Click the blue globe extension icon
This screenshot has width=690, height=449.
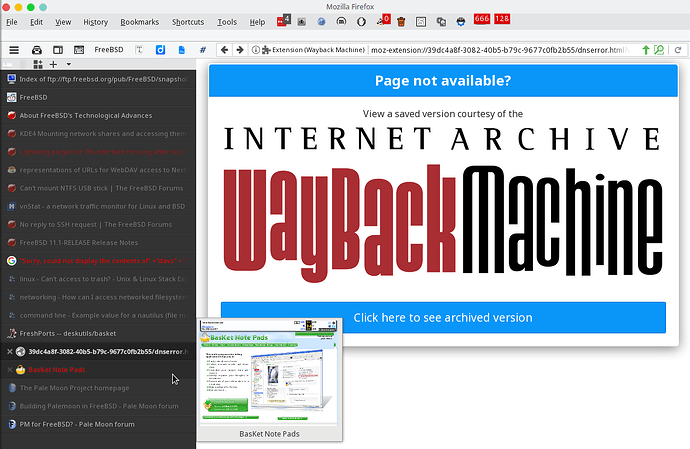321,22
